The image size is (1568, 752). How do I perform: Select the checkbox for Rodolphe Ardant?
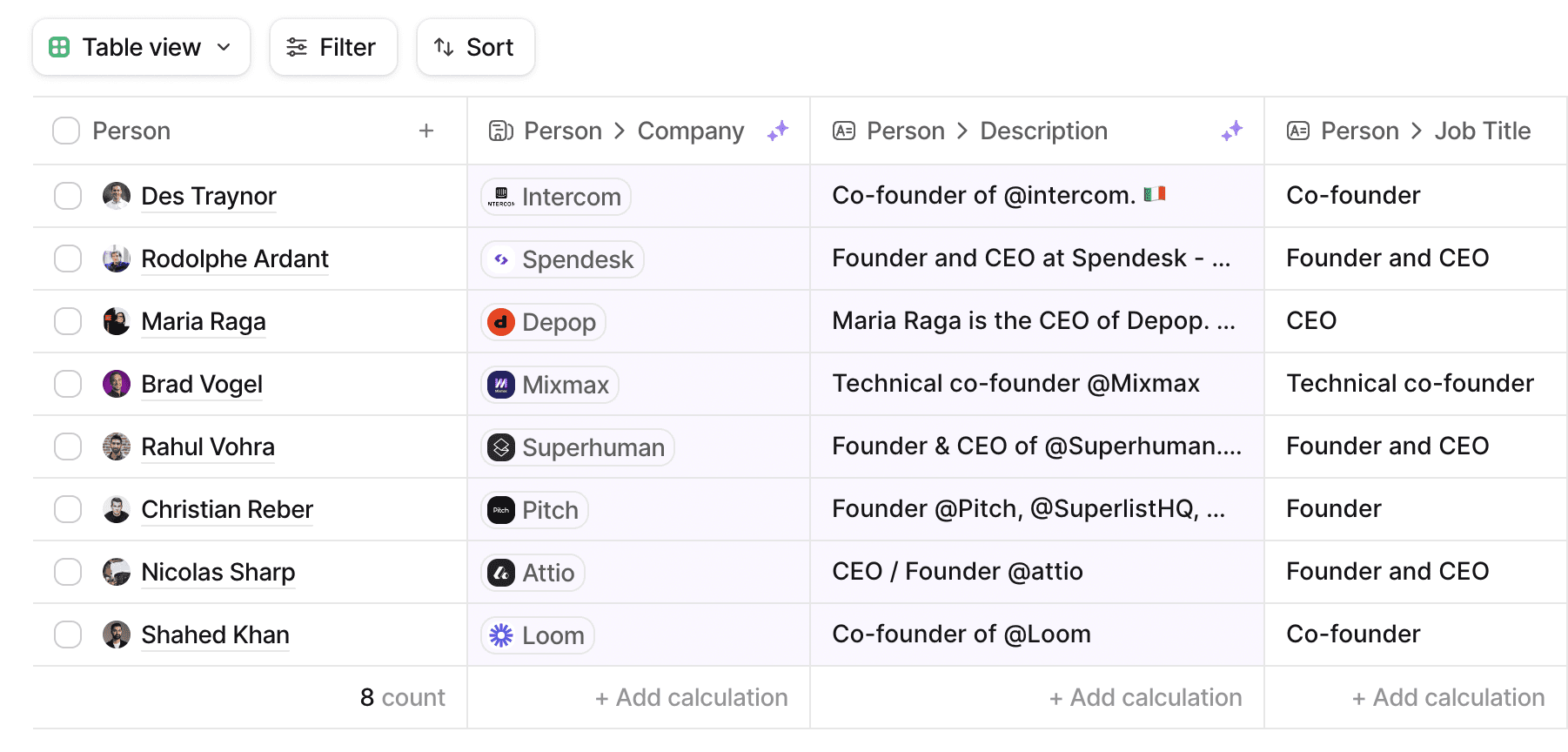coord(68,258)
